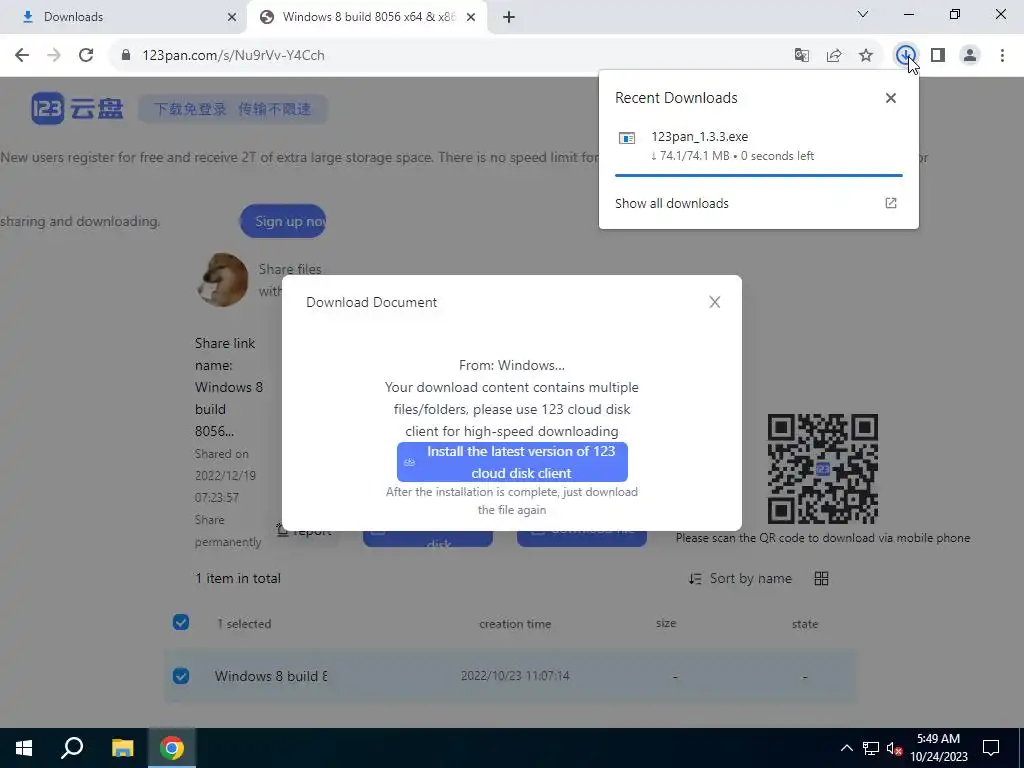Open a new browser tab

click(x=509, y=17)
